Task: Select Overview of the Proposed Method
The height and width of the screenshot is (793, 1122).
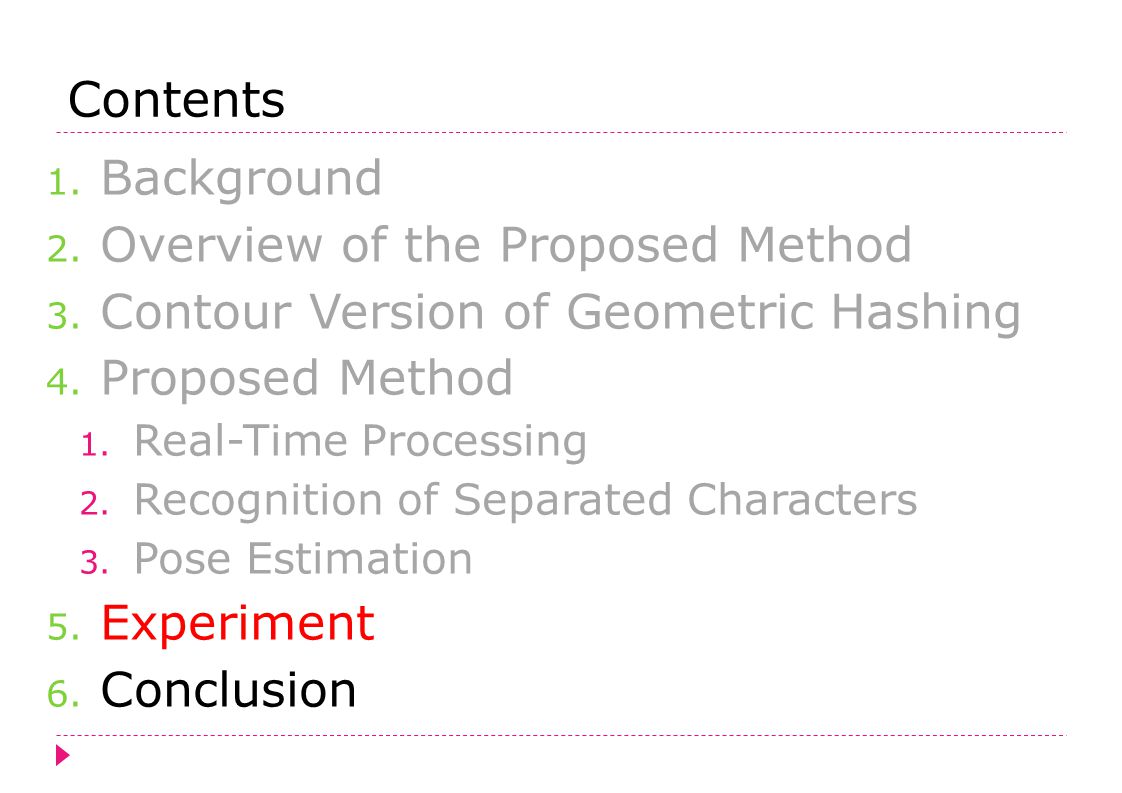Action: point(507,245)
